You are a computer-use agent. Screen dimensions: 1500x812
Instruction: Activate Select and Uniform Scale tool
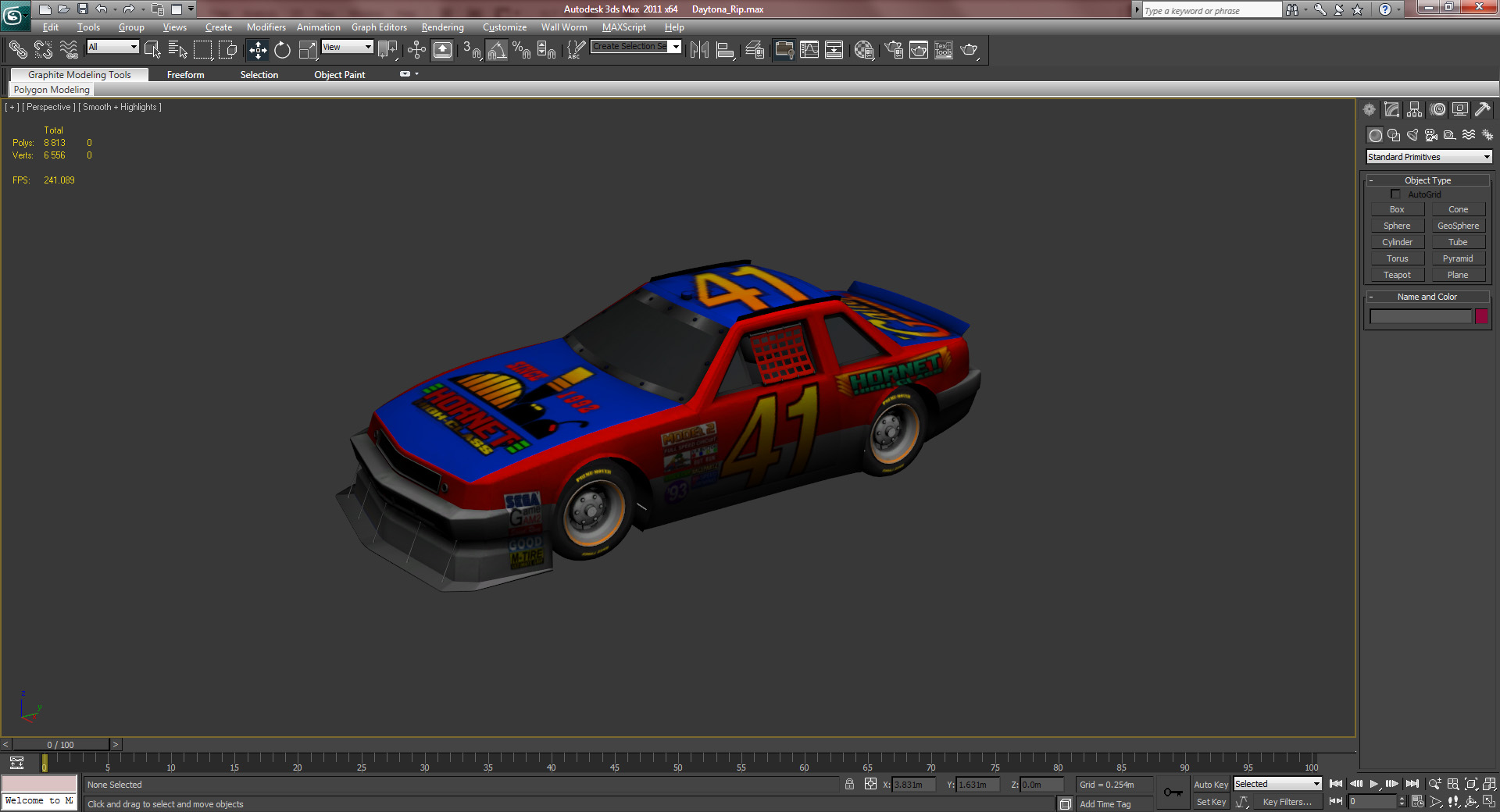click(308, 50)
